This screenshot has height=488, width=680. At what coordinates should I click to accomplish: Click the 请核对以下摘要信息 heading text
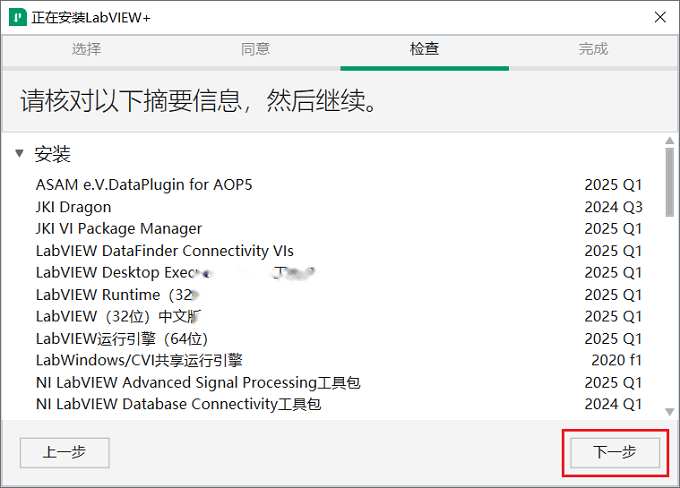tap(198, 101)
